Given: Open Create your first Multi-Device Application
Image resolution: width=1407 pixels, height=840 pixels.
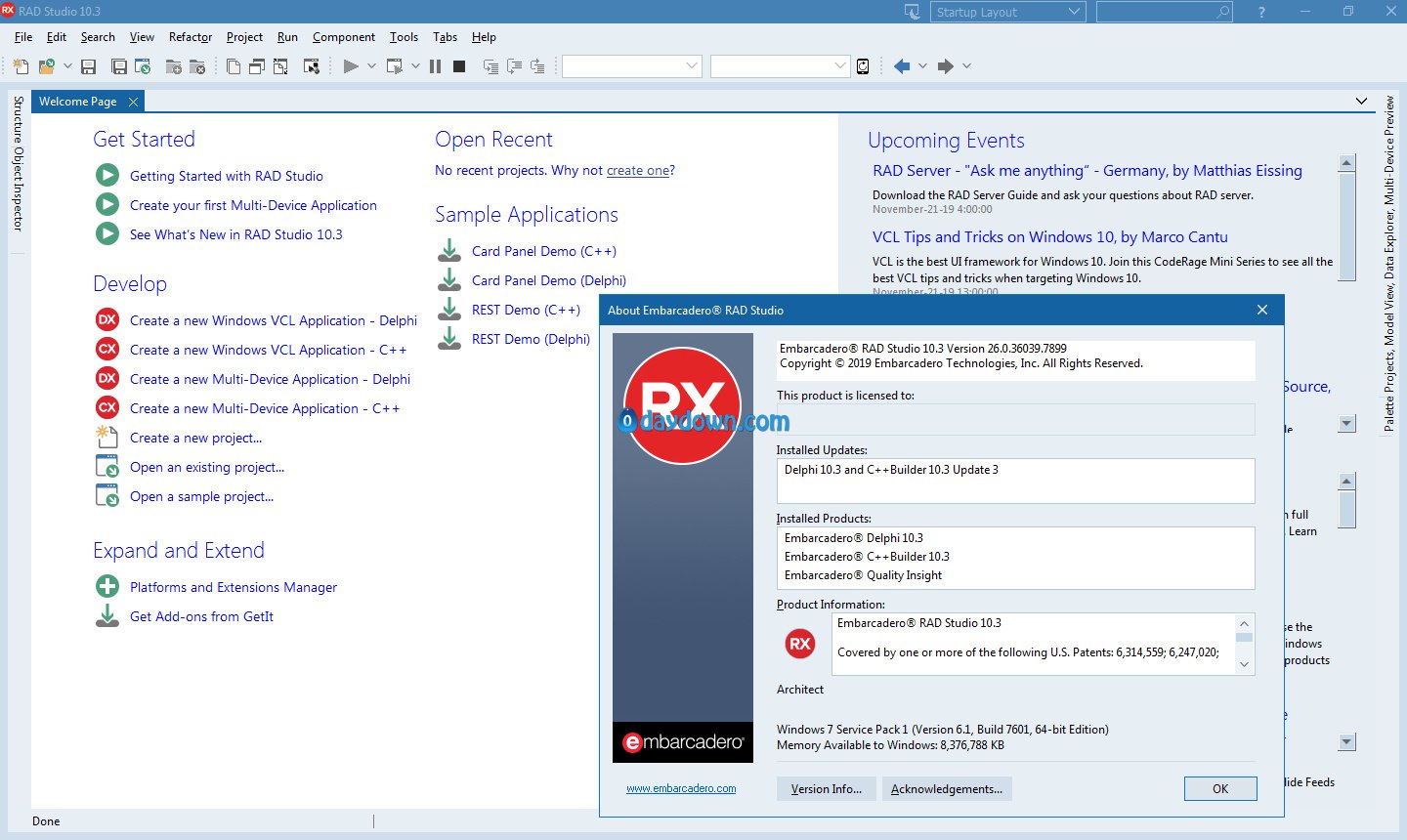Looking at the screenshot, I should (x=253, y=205).
